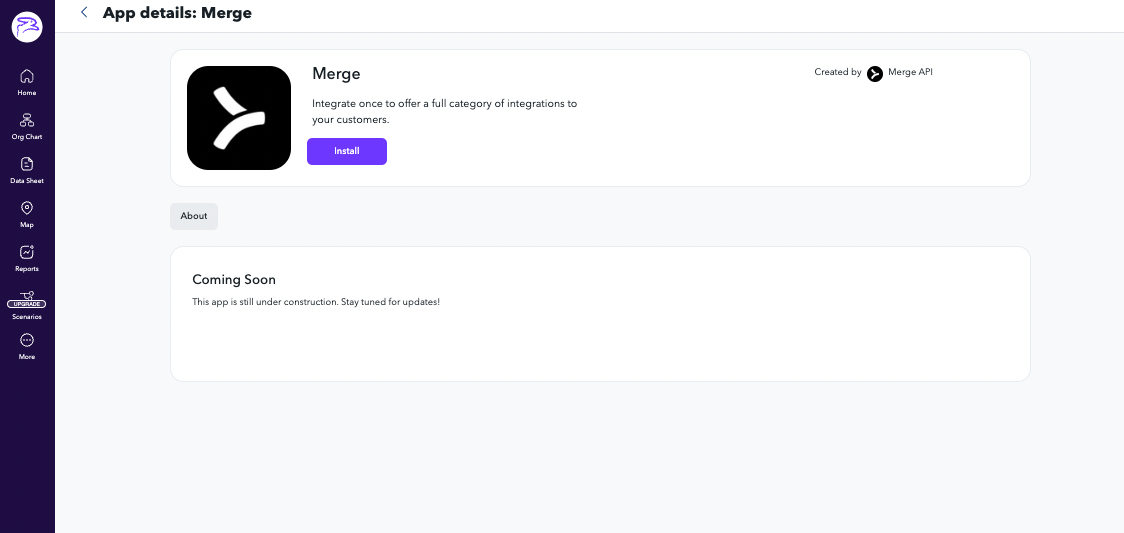1124x533 pixels.
Task: Click the under construction notice text
Action: 316,302
